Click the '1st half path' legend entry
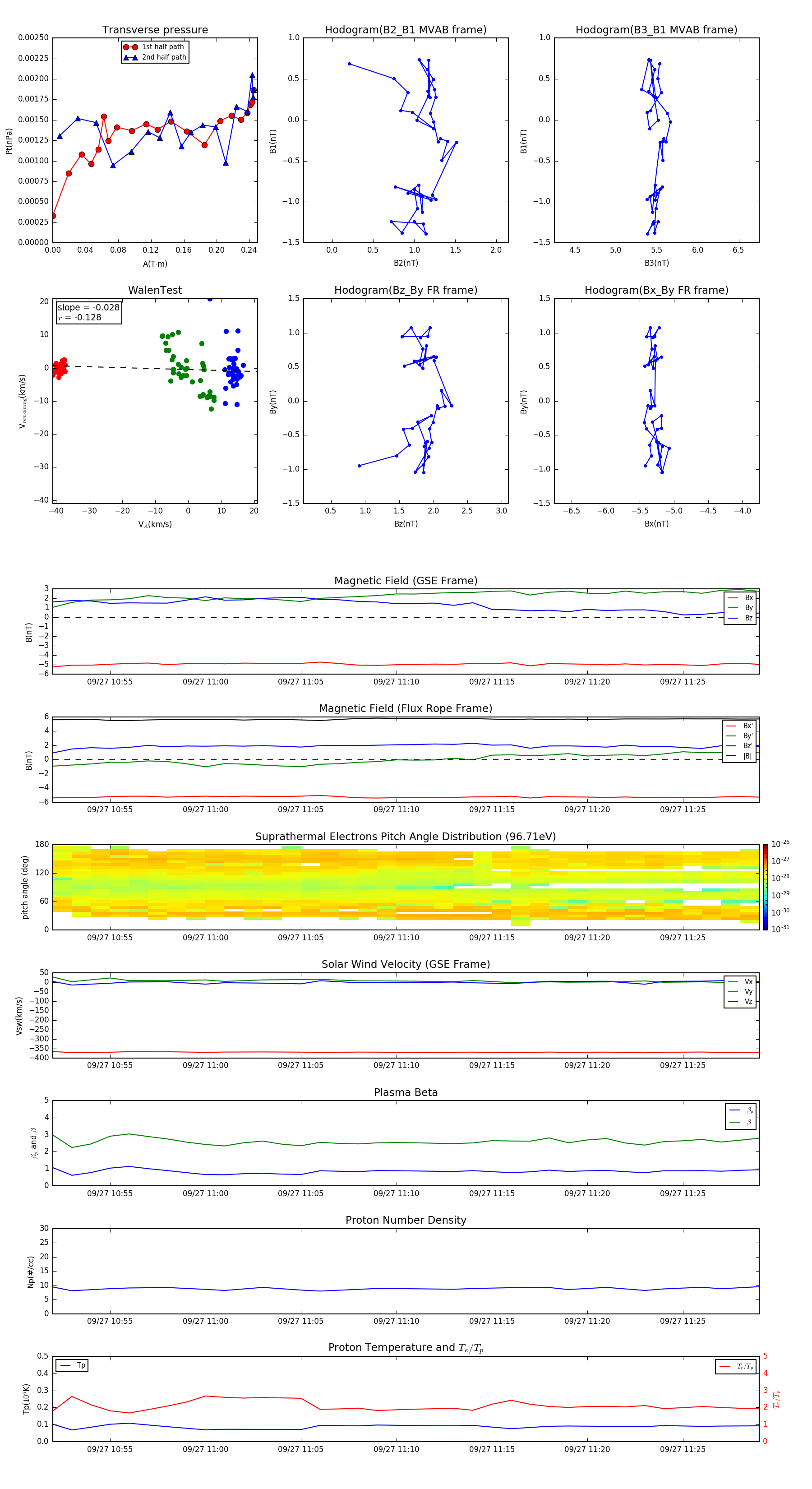This screenshot has height=1489, width=812. click(x=154, y=47)
